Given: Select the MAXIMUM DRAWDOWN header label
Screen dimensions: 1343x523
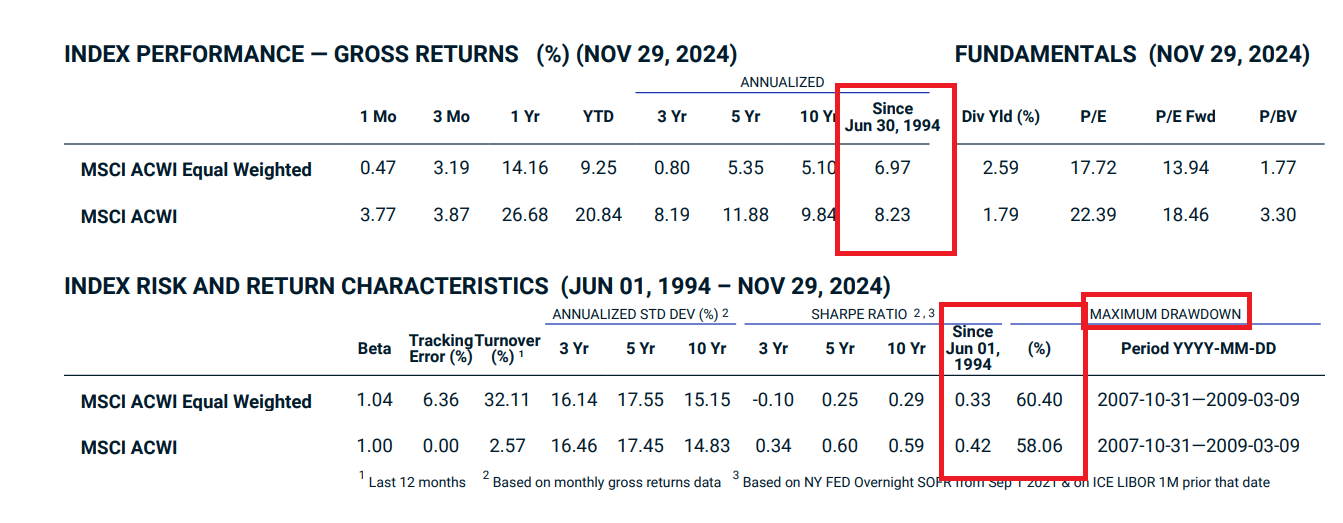Looking at the screenshot, I should pyautogui.click(x=1166, y=314).
